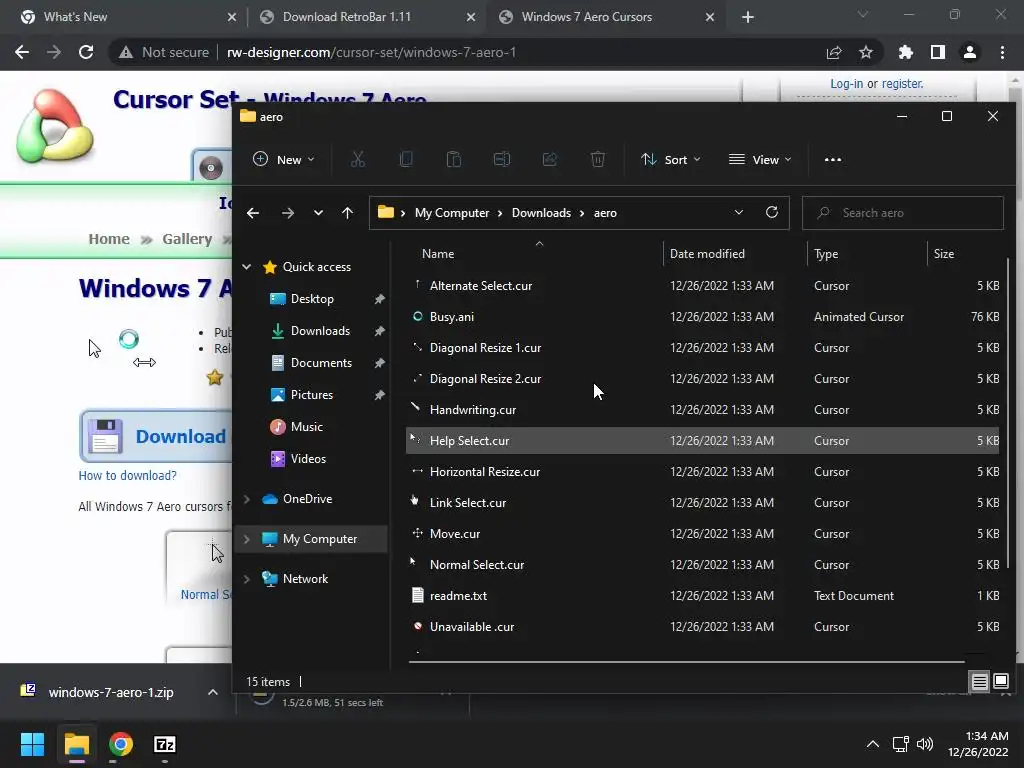Click the Share icon in Explorer toolbar
The height and width of the screenshot is (768, 1024).
[x=550, y=159]
